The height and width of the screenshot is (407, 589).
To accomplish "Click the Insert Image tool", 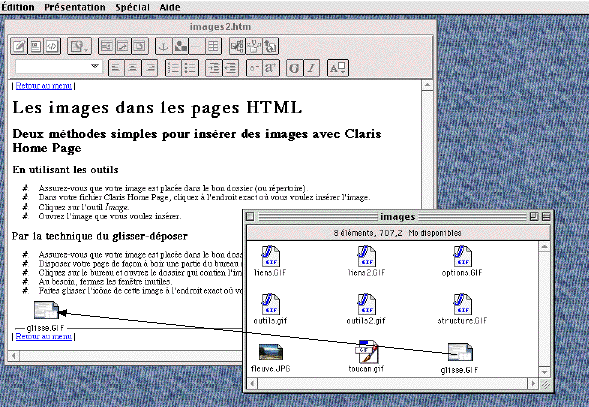I will pyautogui.click(x=180, y=46).
